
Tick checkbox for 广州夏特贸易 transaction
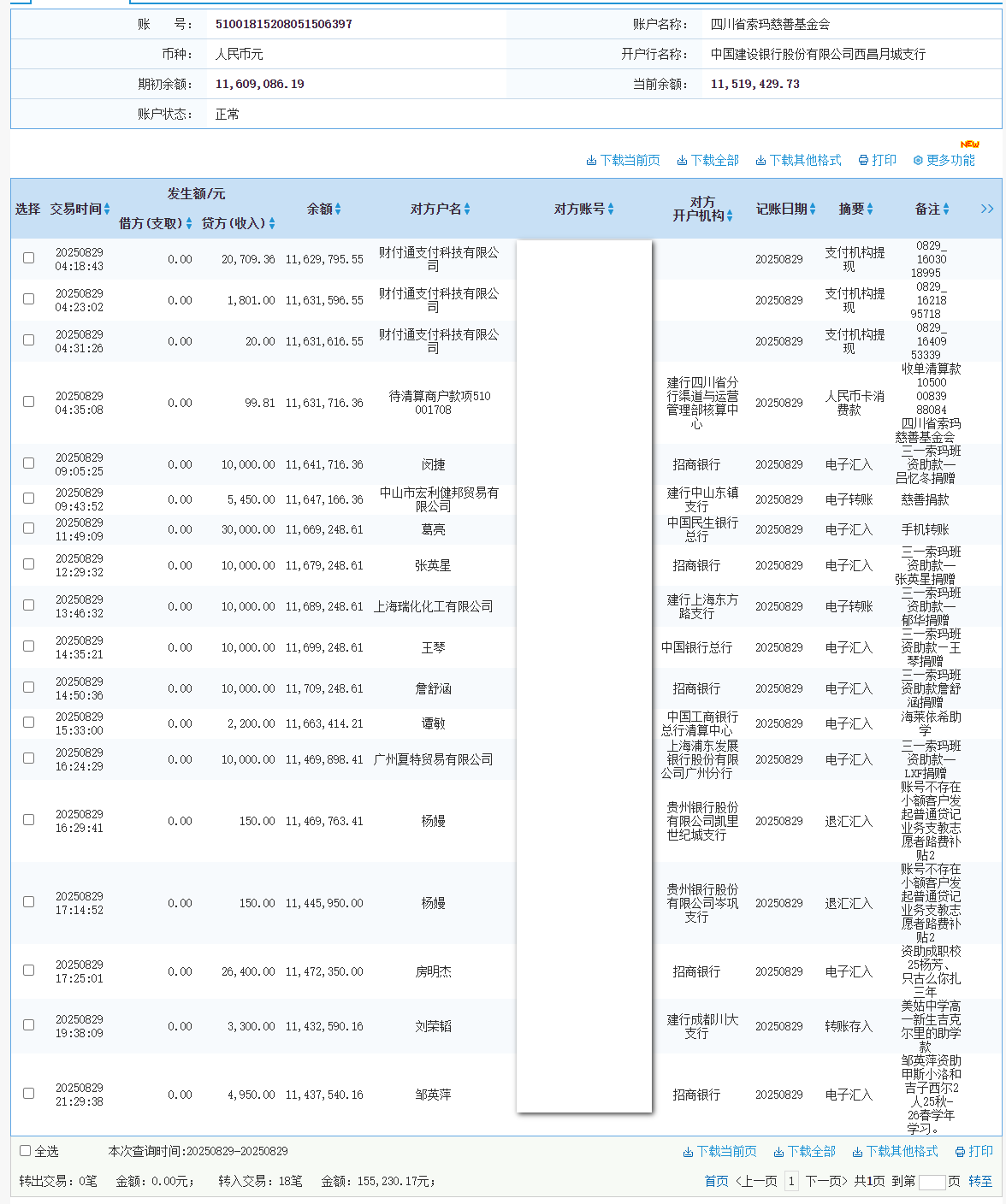click(29, 758)
